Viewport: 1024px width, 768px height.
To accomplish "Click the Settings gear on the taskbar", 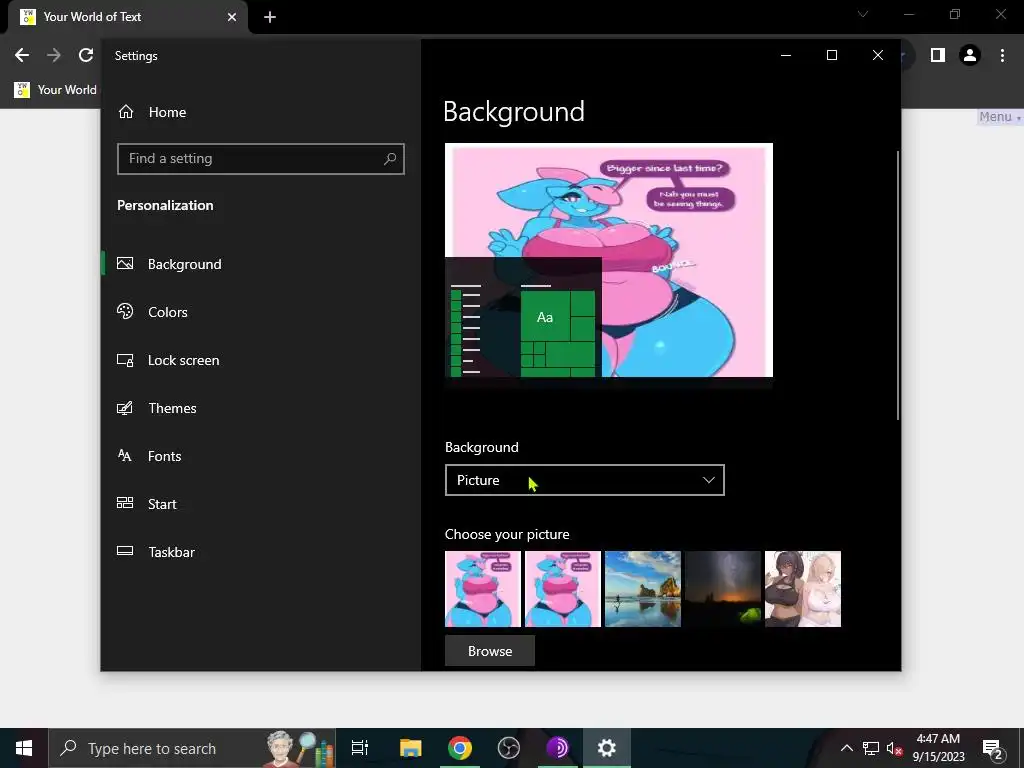I will (607, 748).
